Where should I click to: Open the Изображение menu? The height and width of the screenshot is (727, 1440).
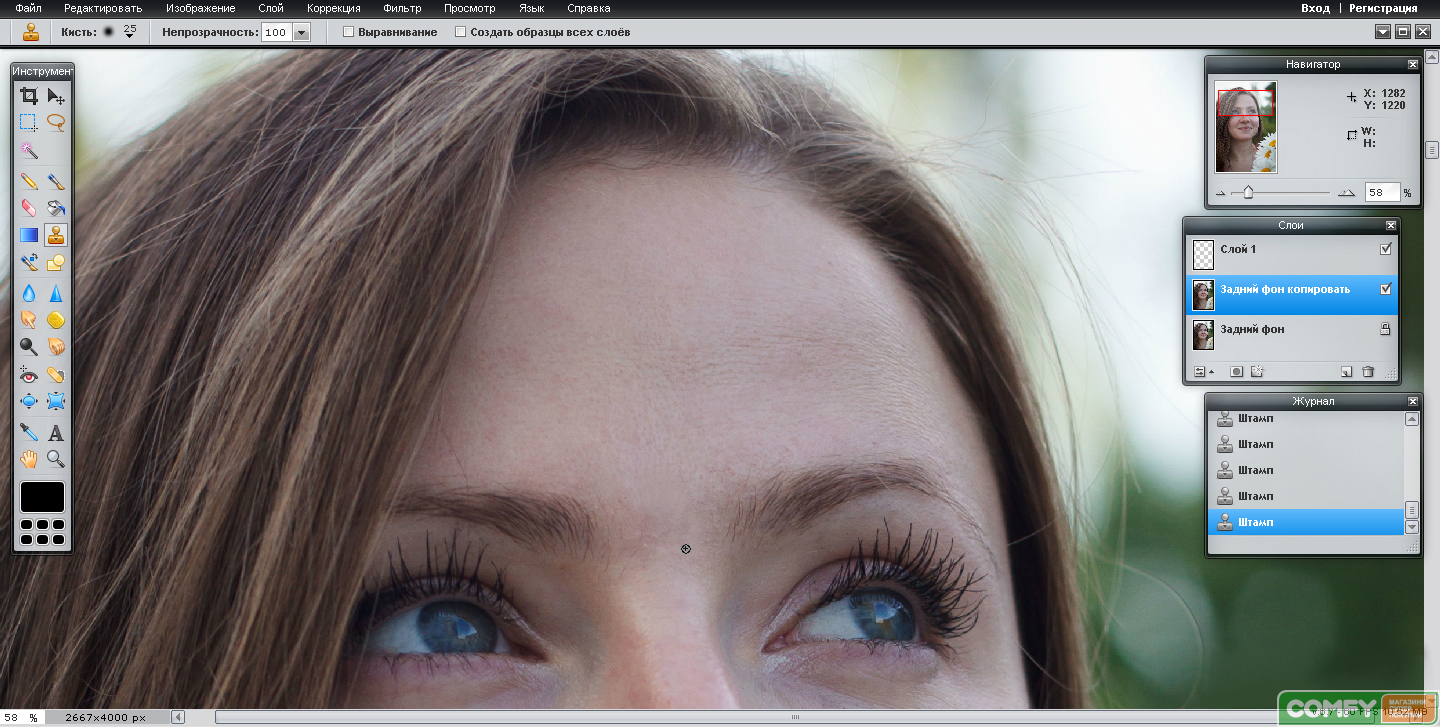[200, 8]
